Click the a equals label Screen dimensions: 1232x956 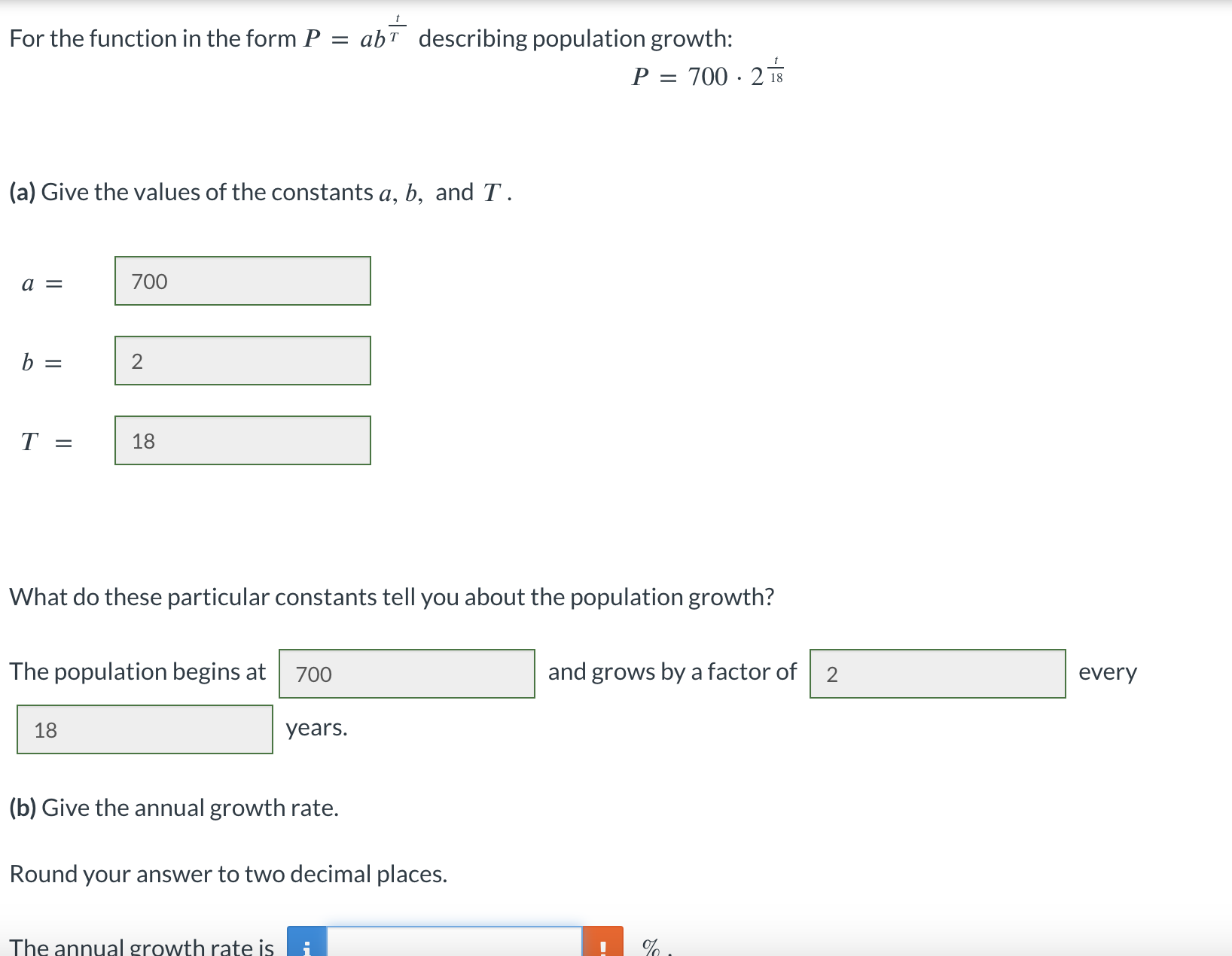(41, 283)
